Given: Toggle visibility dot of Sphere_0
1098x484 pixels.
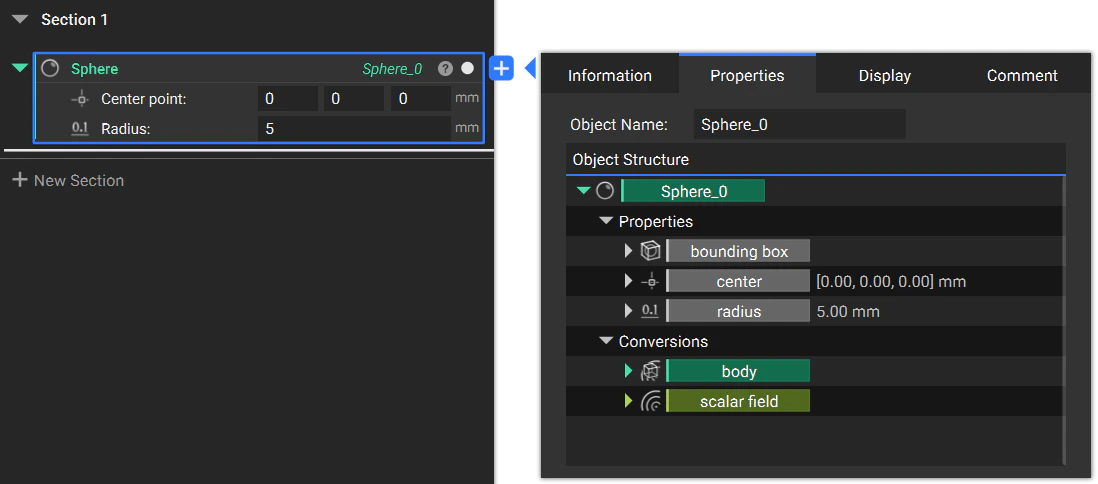Looking at the screenshot, I should tap(468, 69).
